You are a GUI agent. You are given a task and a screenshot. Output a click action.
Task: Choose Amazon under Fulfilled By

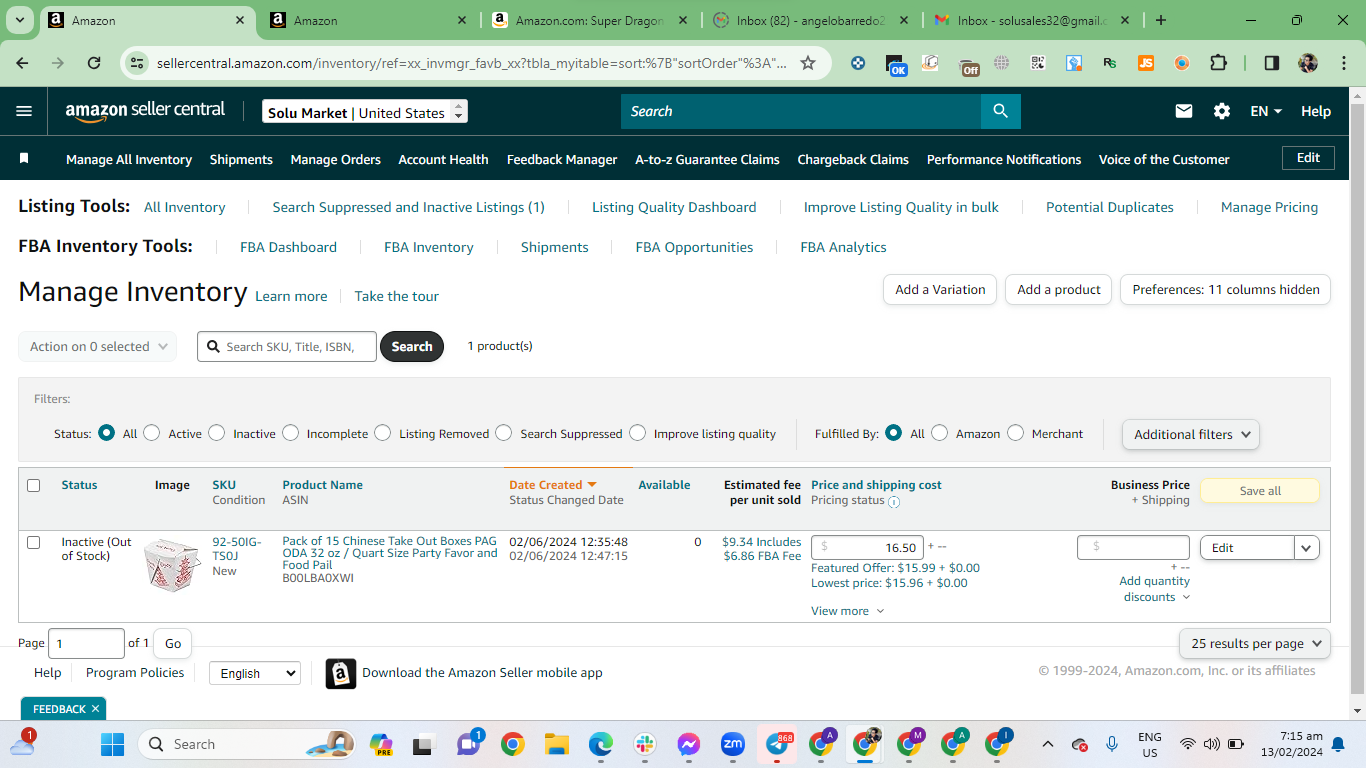940,433
